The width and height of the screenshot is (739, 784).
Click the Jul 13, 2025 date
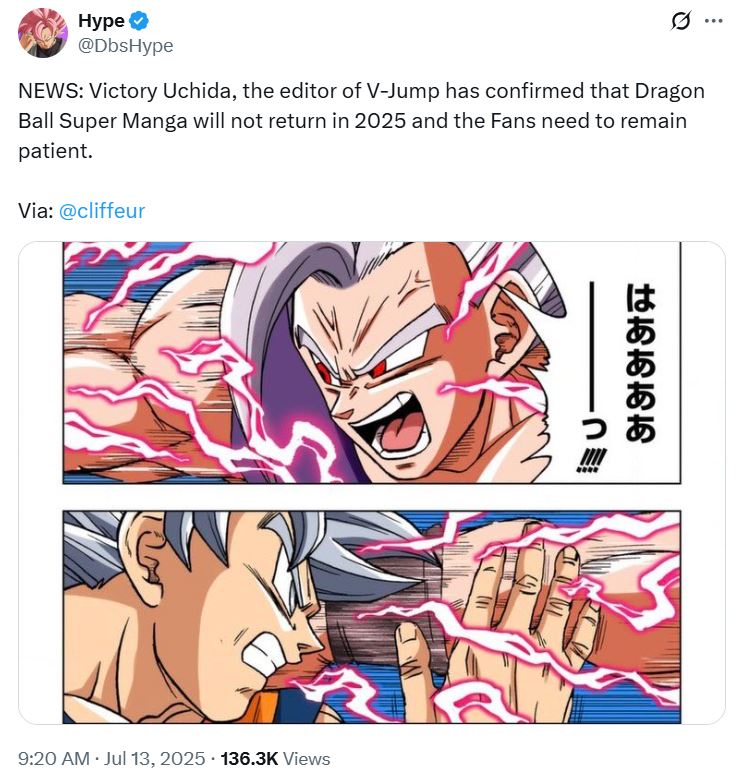pos(154,758)
